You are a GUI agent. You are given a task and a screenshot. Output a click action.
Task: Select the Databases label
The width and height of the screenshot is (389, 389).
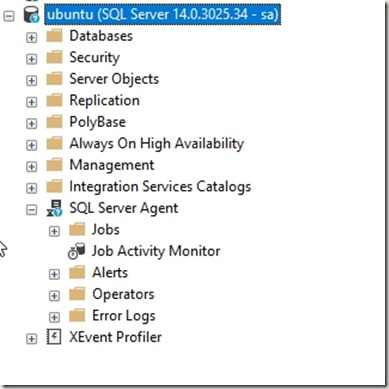(101, 36)
